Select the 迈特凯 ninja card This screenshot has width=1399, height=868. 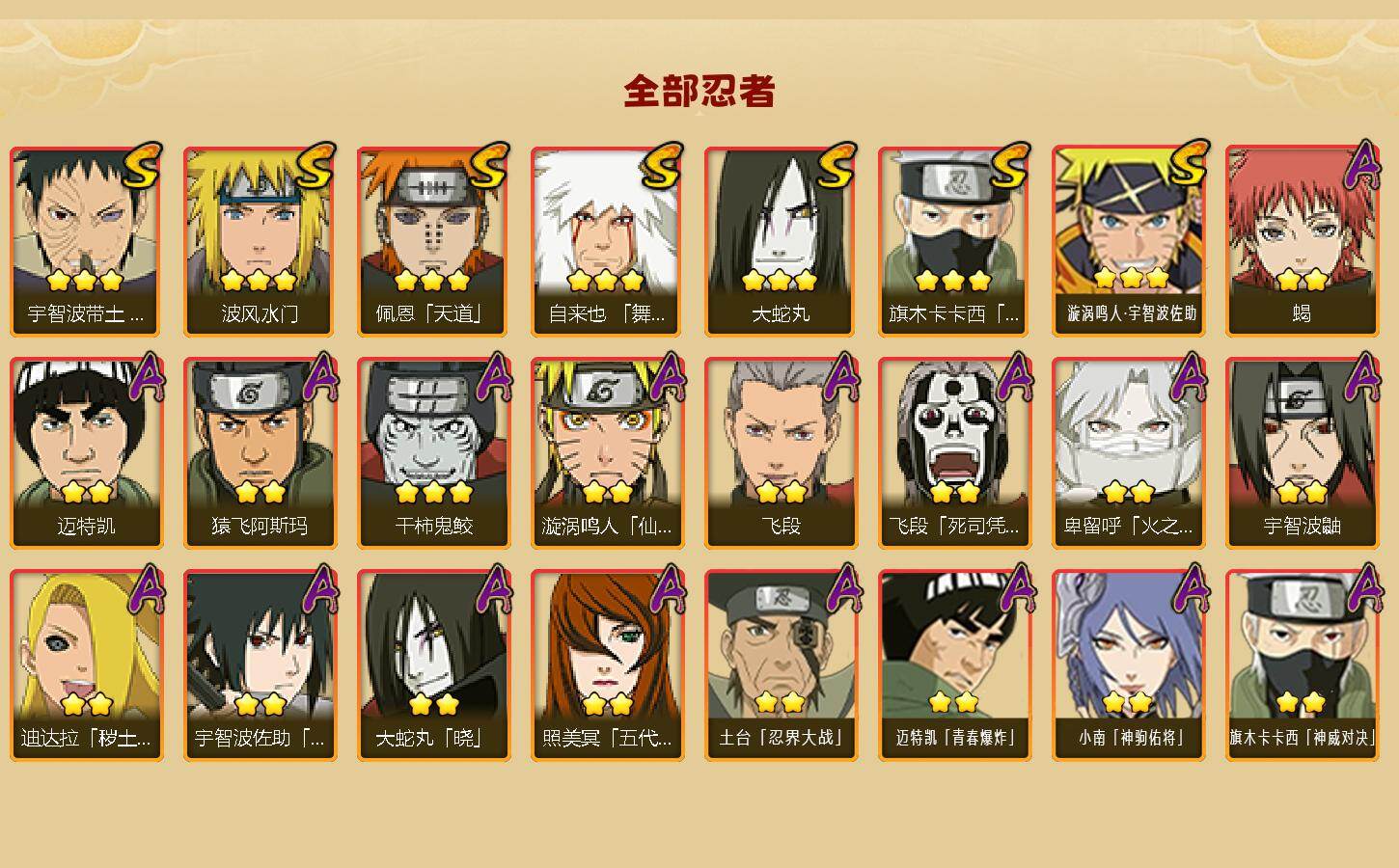tap(86, 453)
